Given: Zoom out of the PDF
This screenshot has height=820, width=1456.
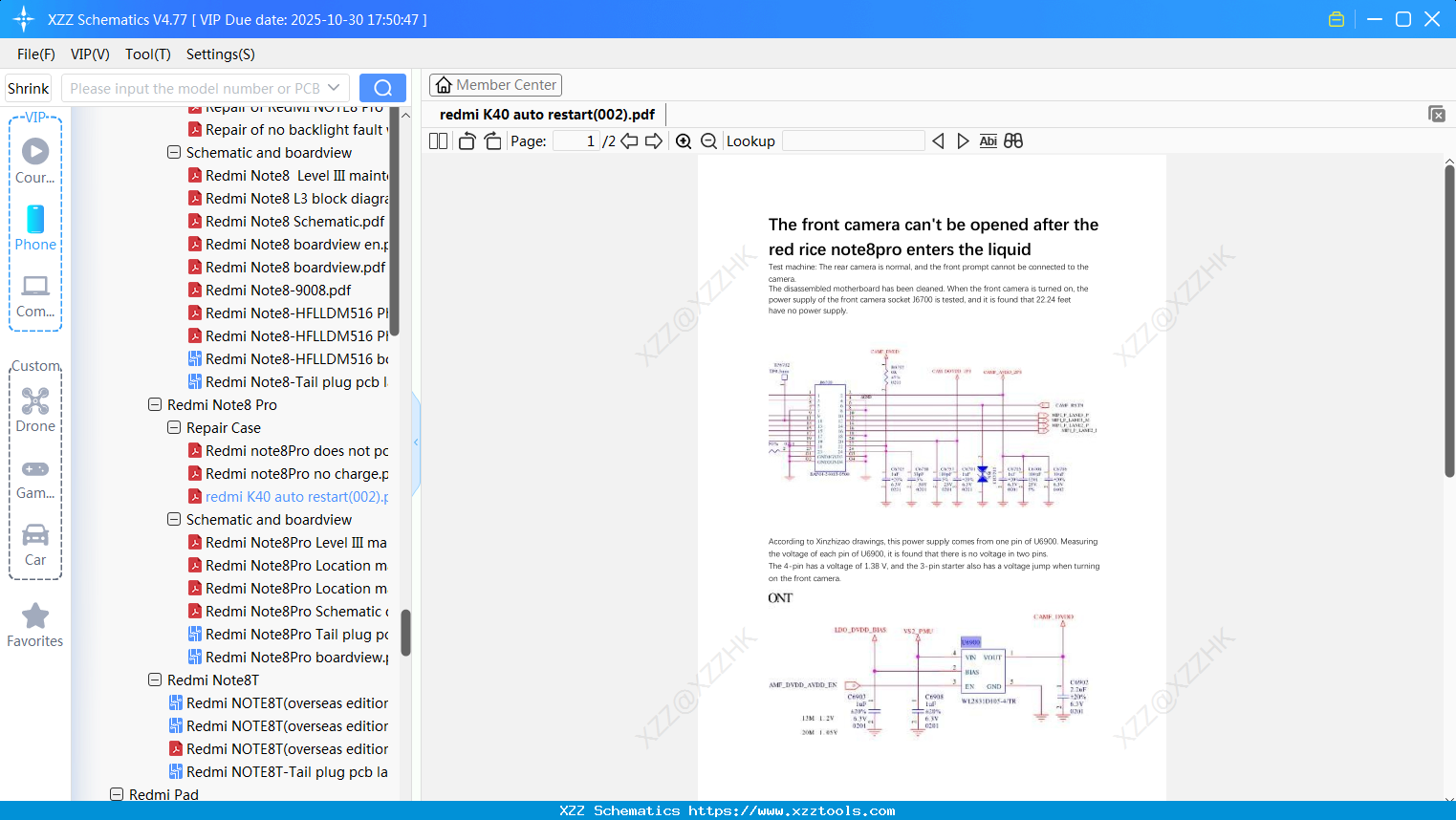Looking at the screenshot, I should click(709, 141).
